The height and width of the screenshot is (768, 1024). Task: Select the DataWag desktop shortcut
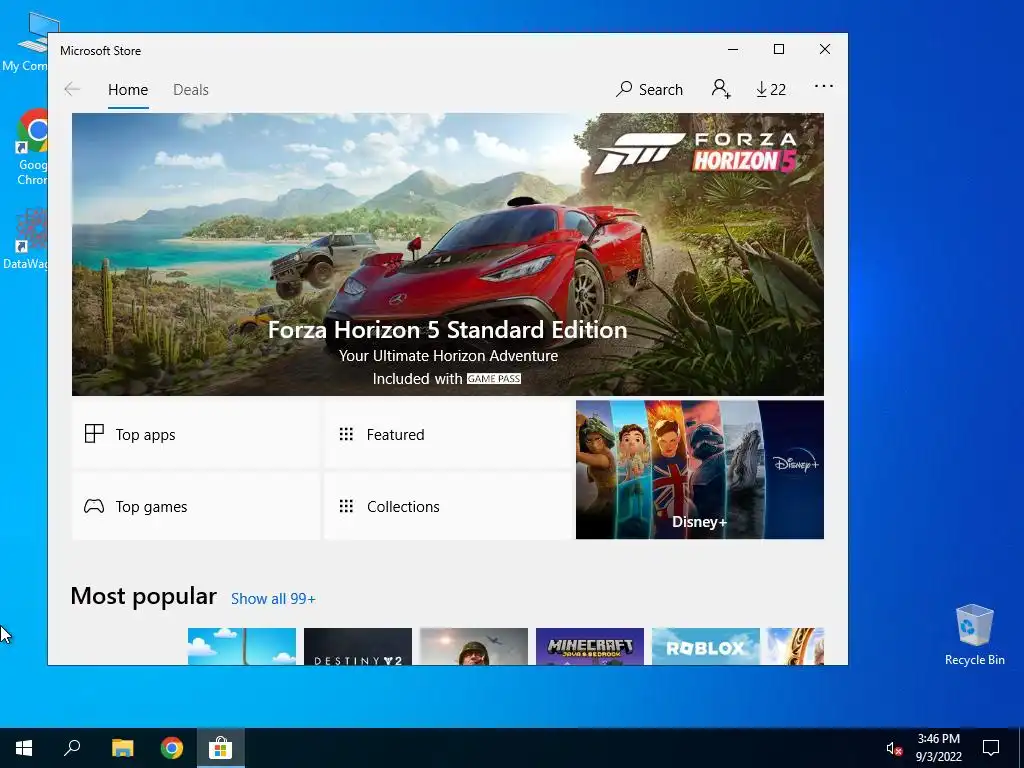(26, 239)
